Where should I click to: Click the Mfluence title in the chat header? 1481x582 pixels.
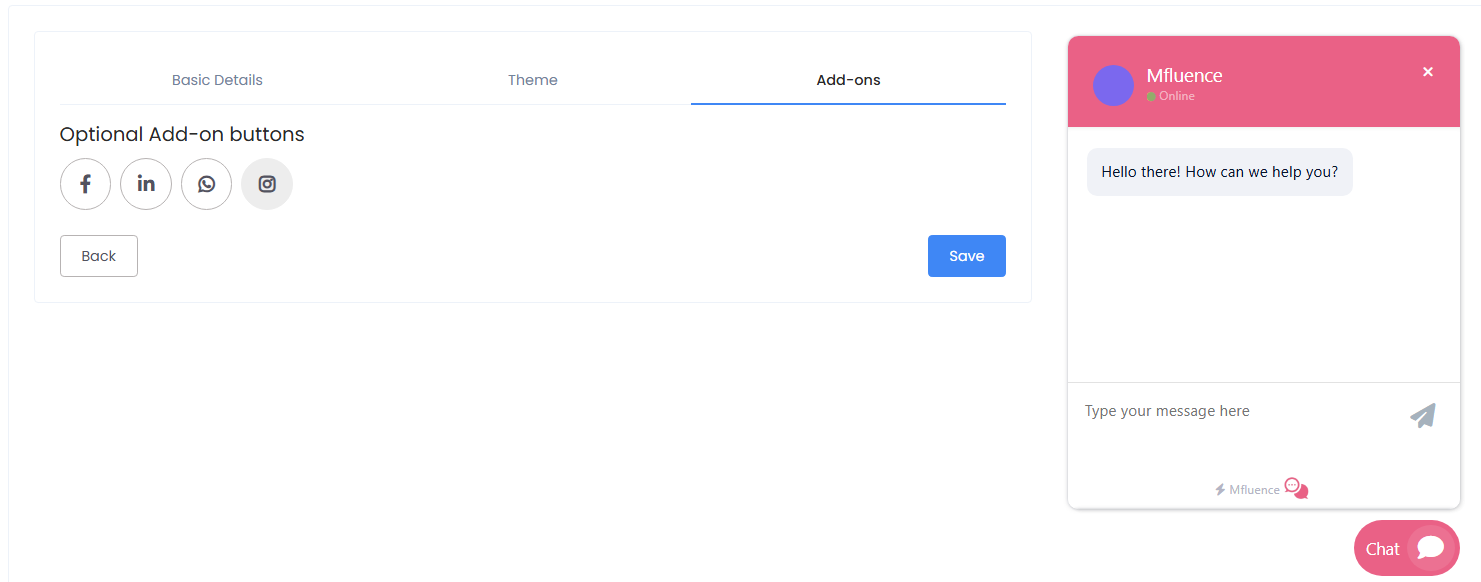pos(1185,75)
